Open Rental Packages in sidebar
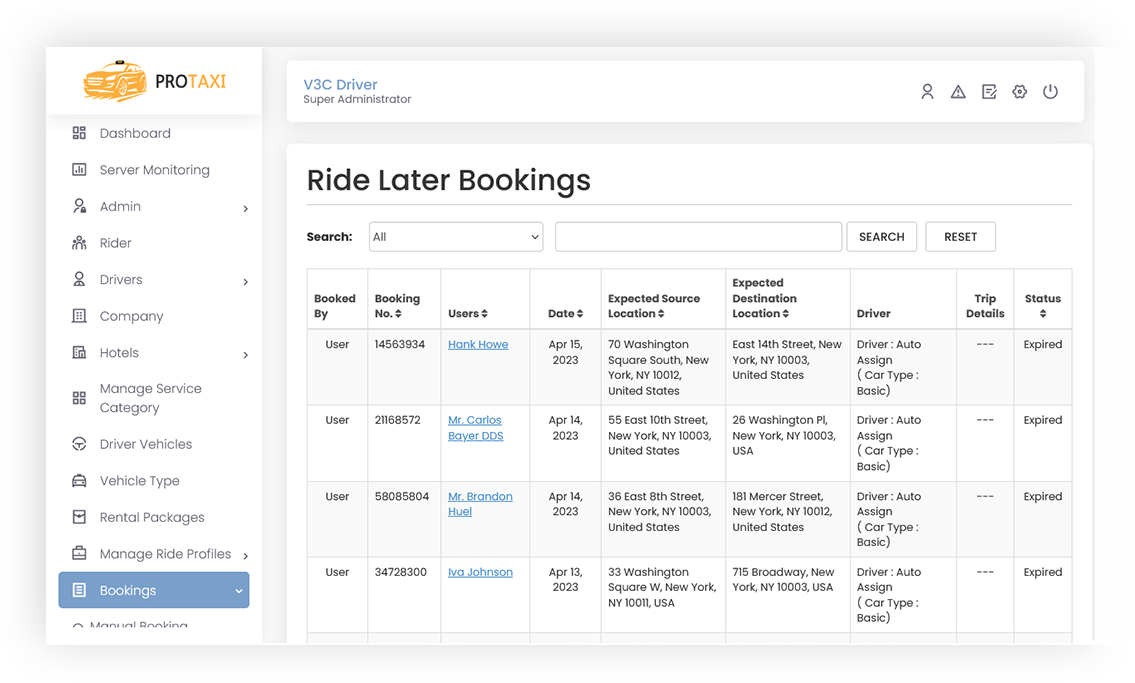The height and width of the screenshot is (683, 1135). pos(152,517)
